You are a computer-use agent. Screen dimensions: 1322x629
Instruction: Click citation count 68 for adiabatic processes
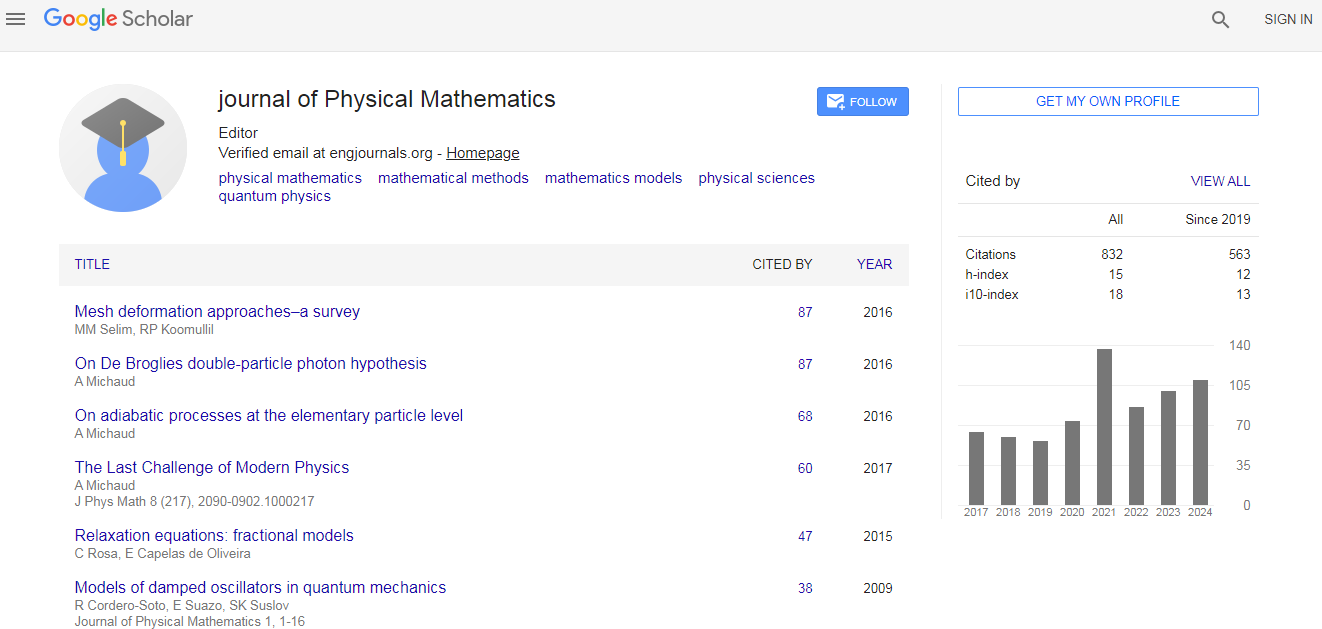(x=805, y=416)
